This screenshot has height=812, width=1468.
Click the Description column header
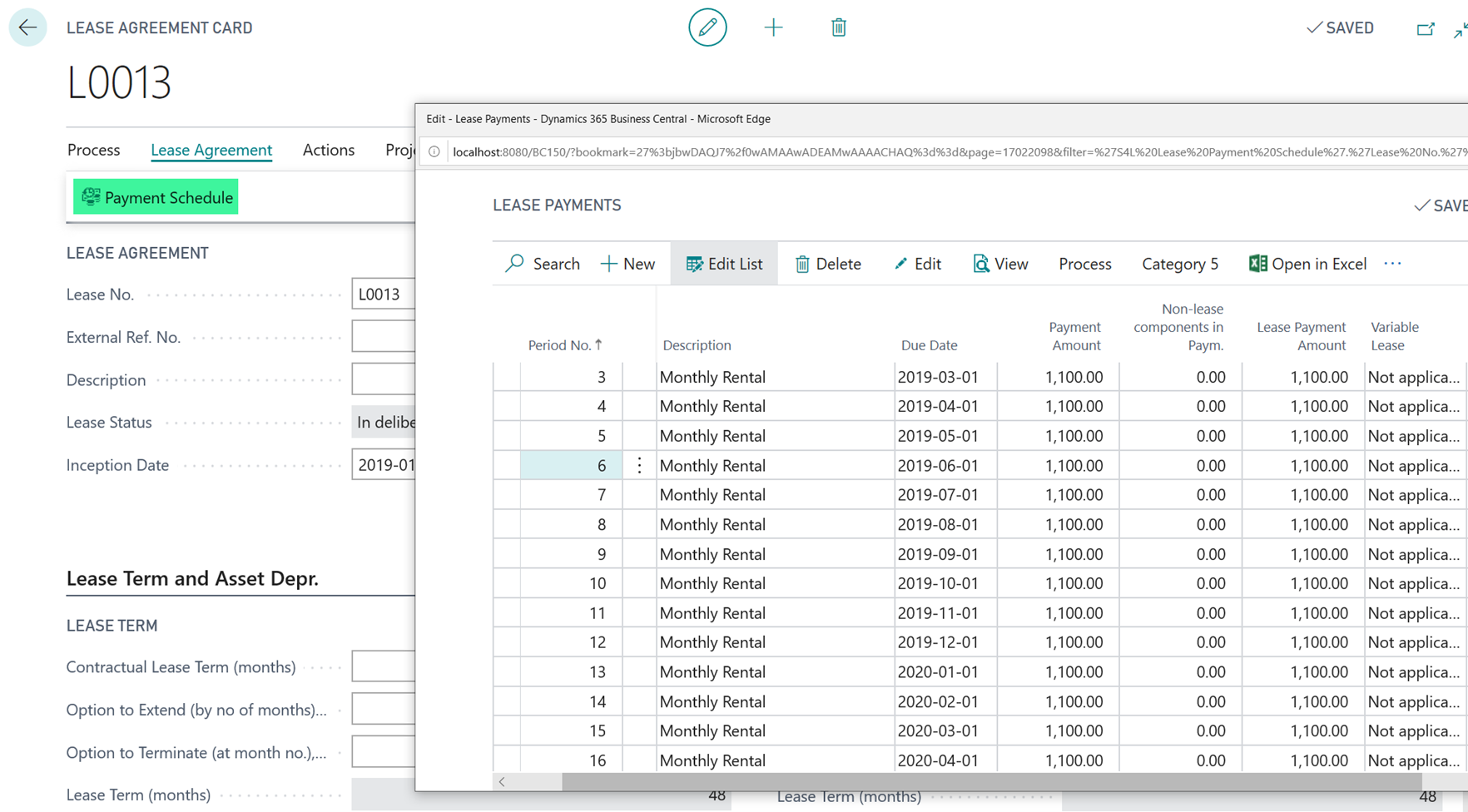click(x=697, y=344)
